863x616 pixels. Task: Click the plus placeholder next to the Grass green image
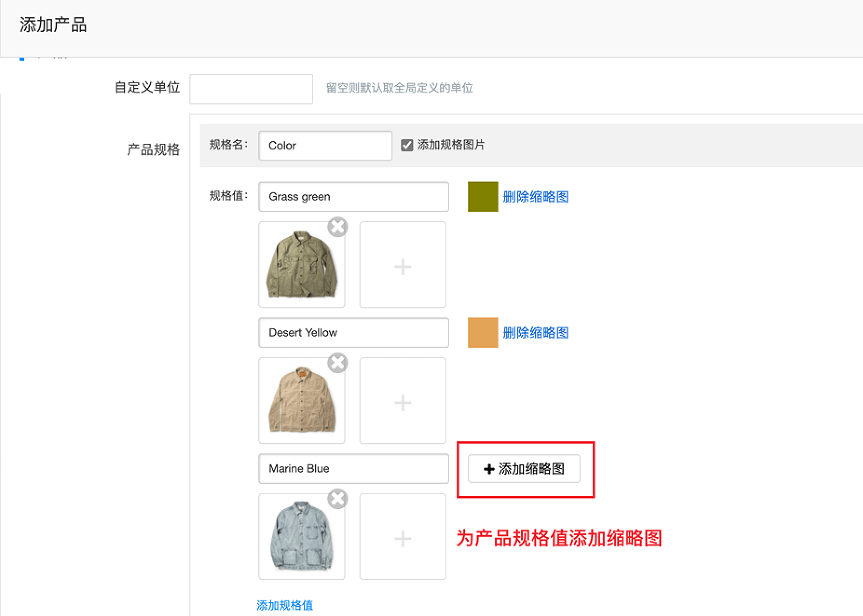[402, 264]
